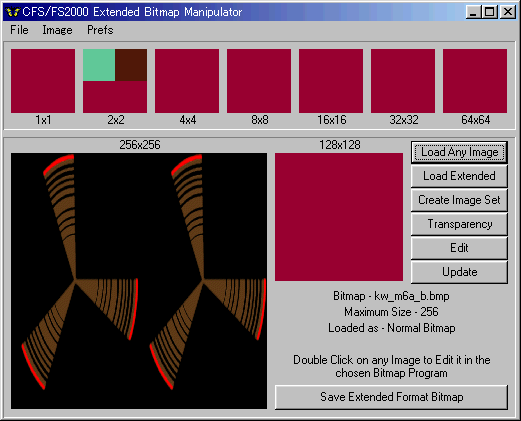The image size is (521, 421).
Task: Open the Transparency option
Action: (x=459, y=224)
